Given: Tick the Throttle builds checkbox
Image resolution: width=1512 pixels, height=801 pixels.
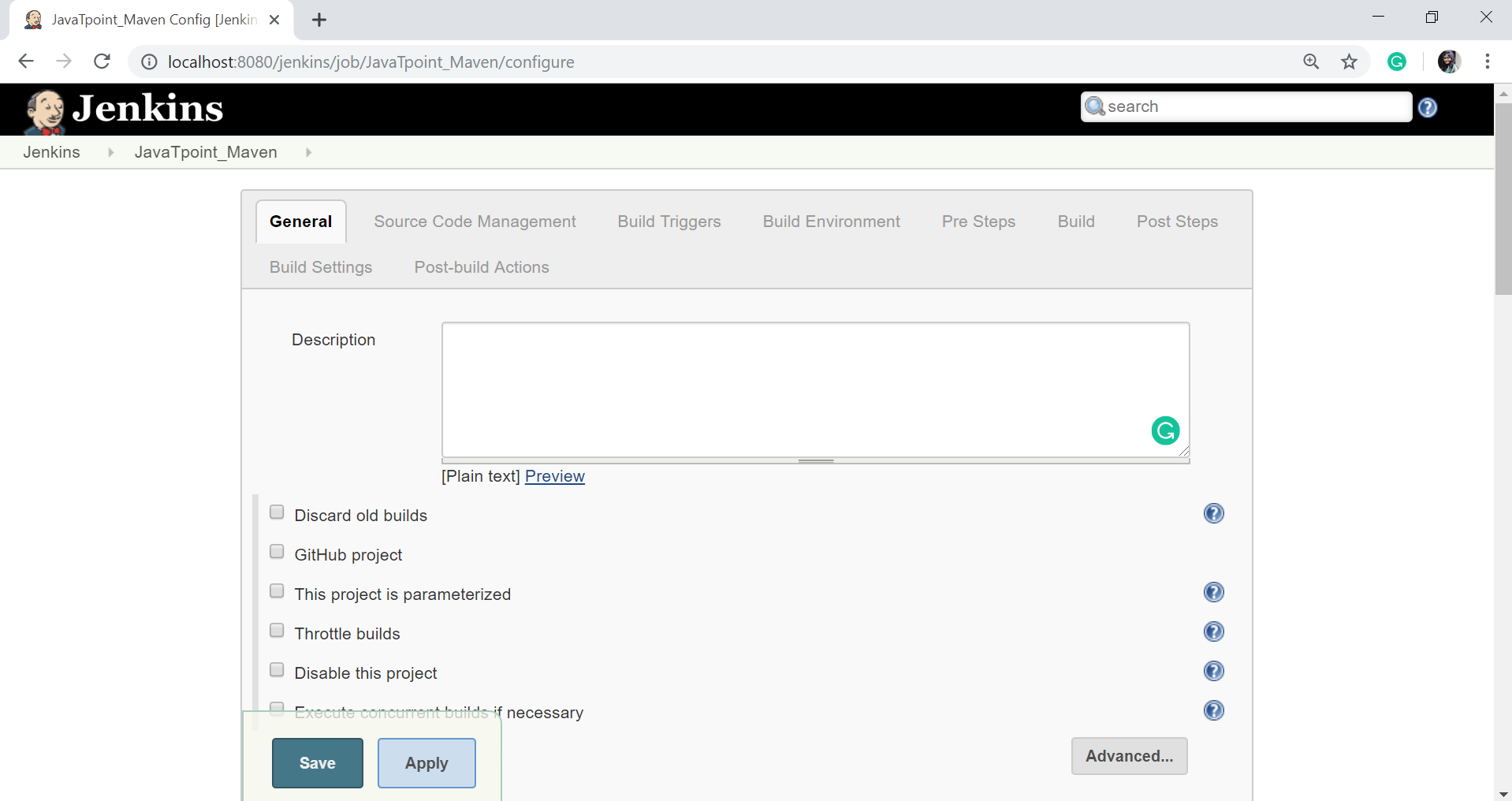Looking at the screenshot, I should (277, 631).
